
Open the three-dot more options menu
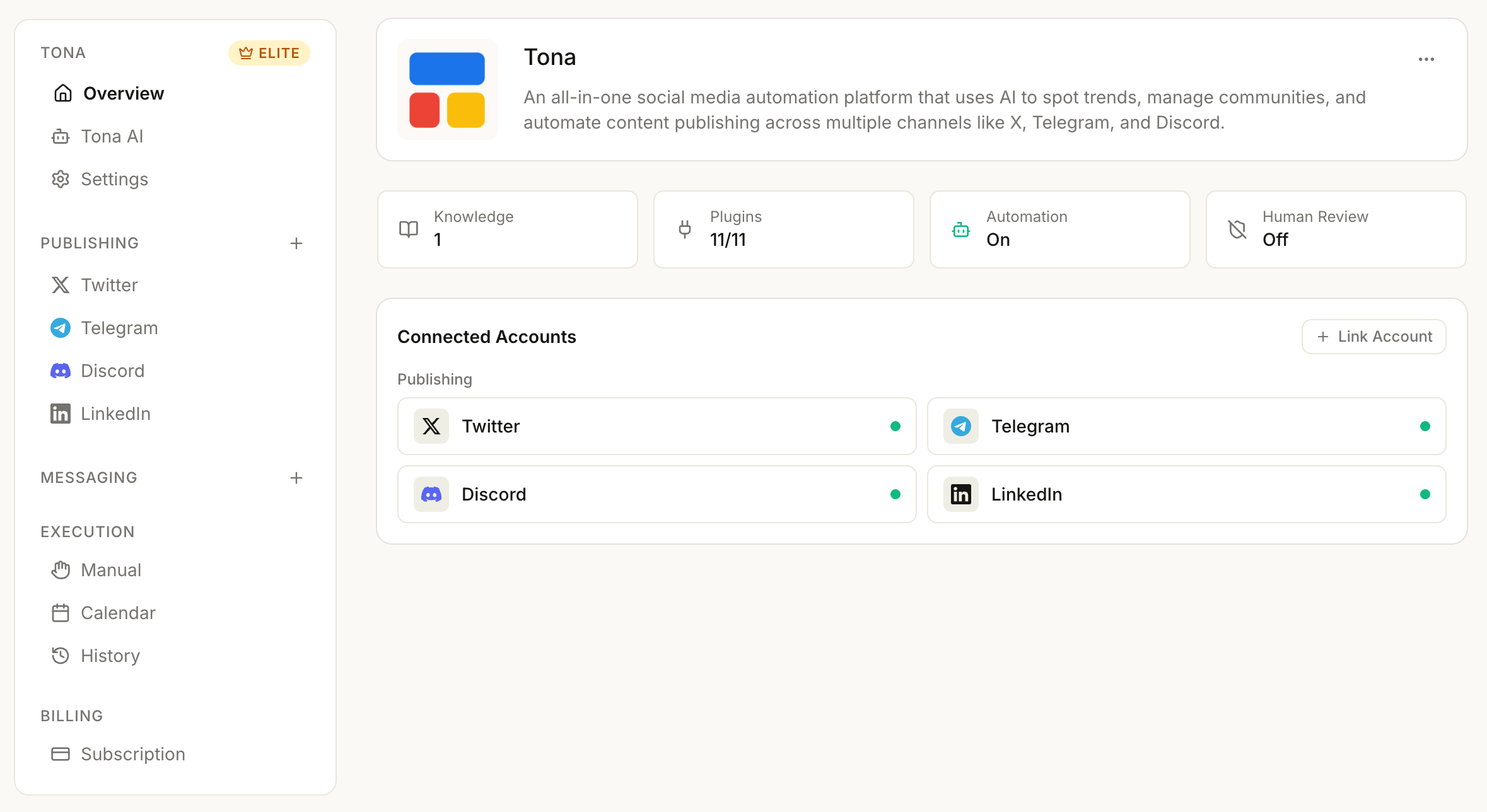1426,59
